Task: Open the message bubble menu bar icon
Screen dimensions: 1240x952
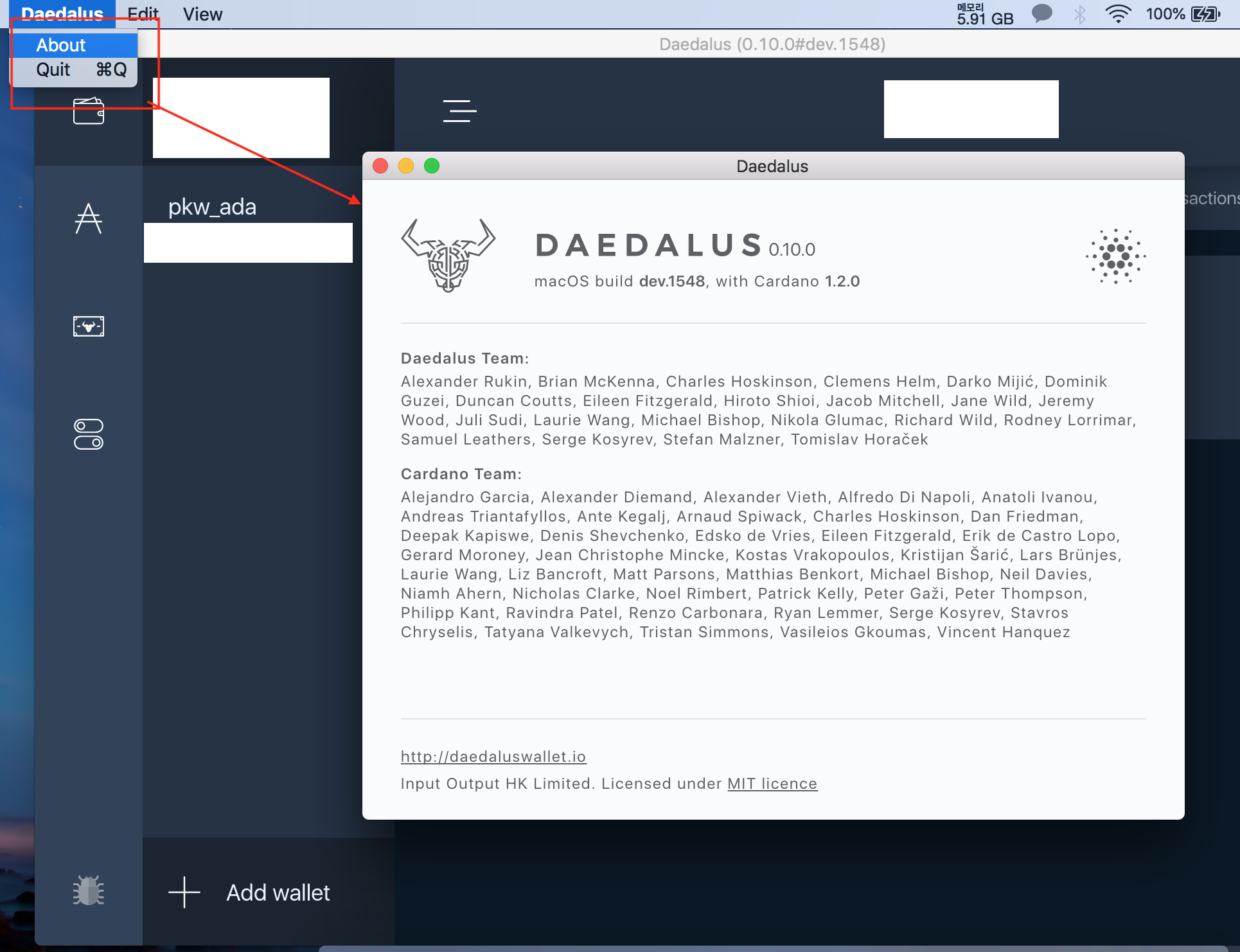Action: [1041, 14]
